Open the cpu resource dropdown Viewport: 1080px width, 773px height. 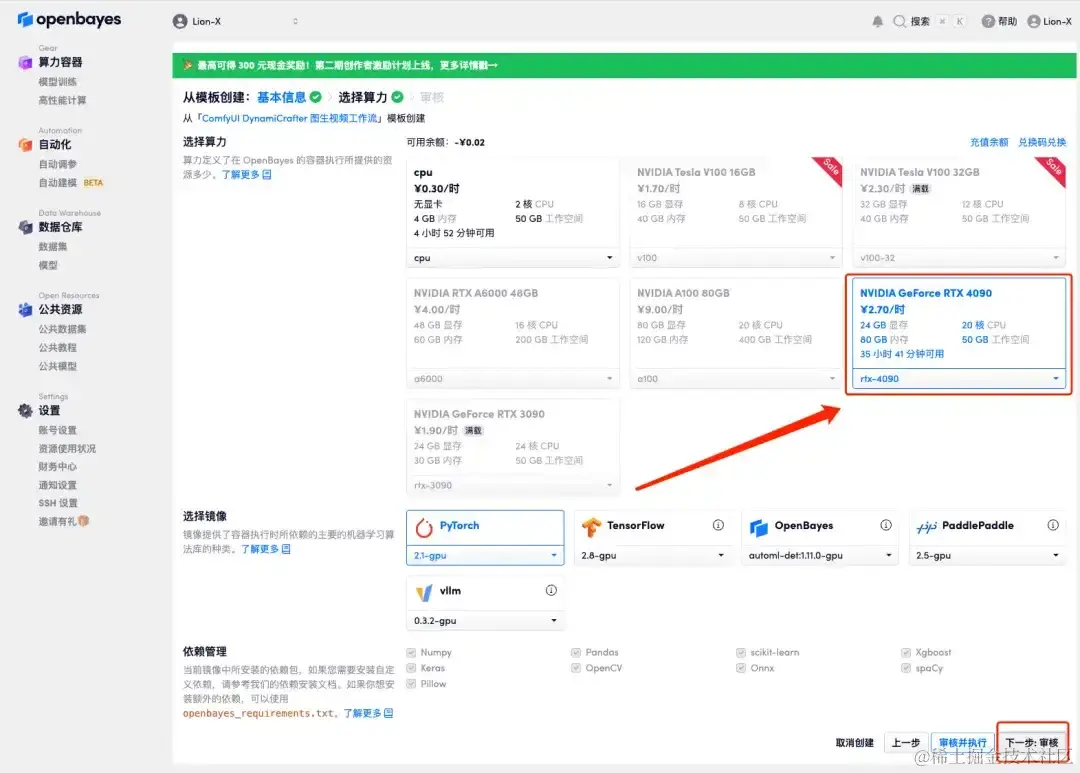point(512,258)
